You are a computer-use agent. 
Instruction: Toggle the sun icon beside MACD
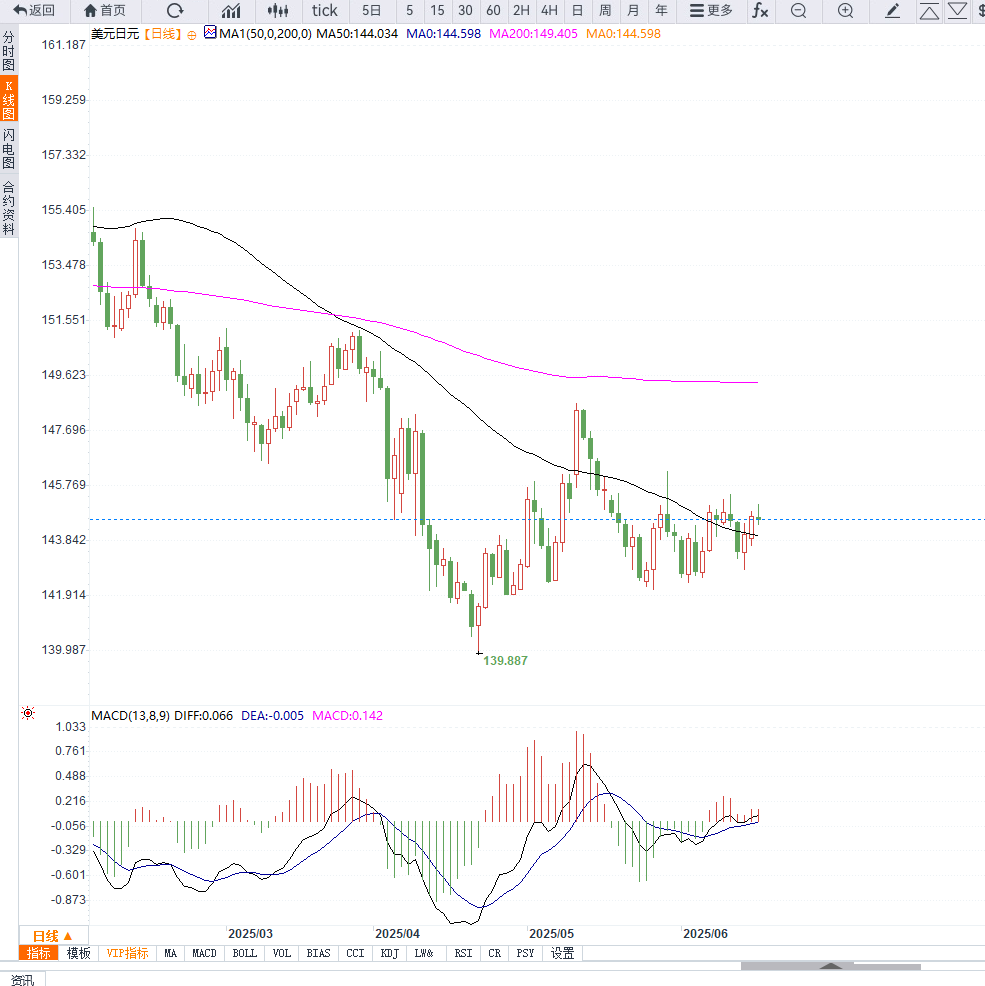pos(28,714)
